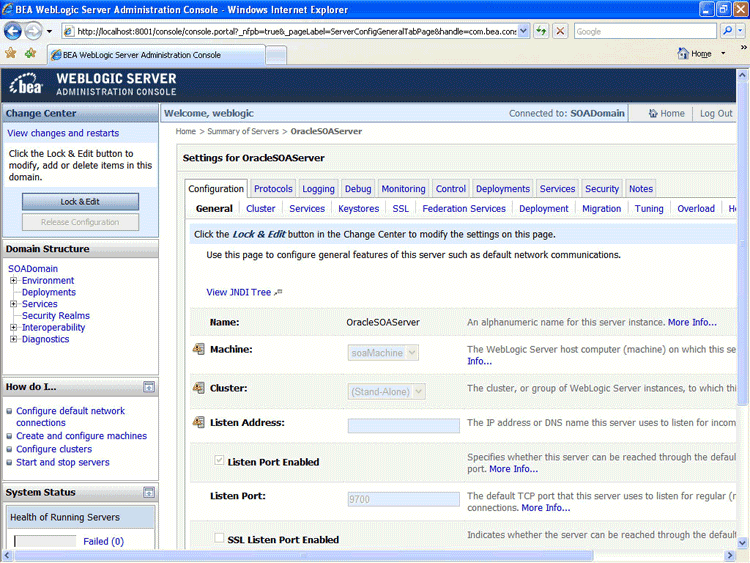Viewport: 750px width, 563px height.
Task: Open the View JNDI Tree link
Action: pyautogui.click(x=238, y=292)
